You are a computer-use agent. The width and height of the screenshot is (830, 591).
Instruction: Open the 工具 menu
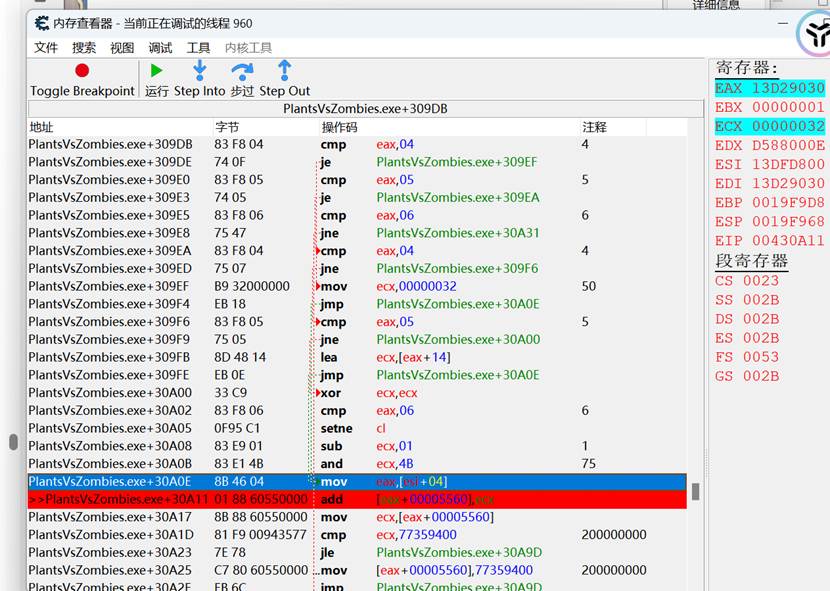click(x=198, y=48)
